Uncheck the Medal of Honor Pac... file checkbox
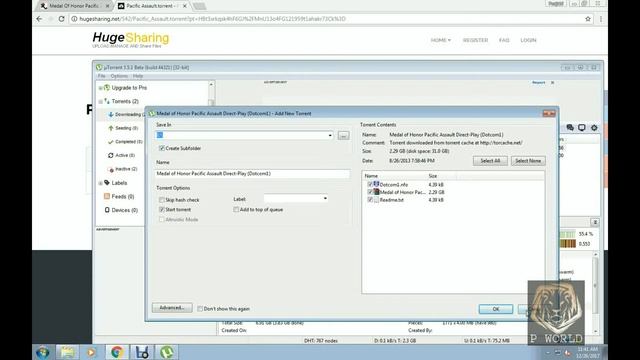 tap(370, 192)
